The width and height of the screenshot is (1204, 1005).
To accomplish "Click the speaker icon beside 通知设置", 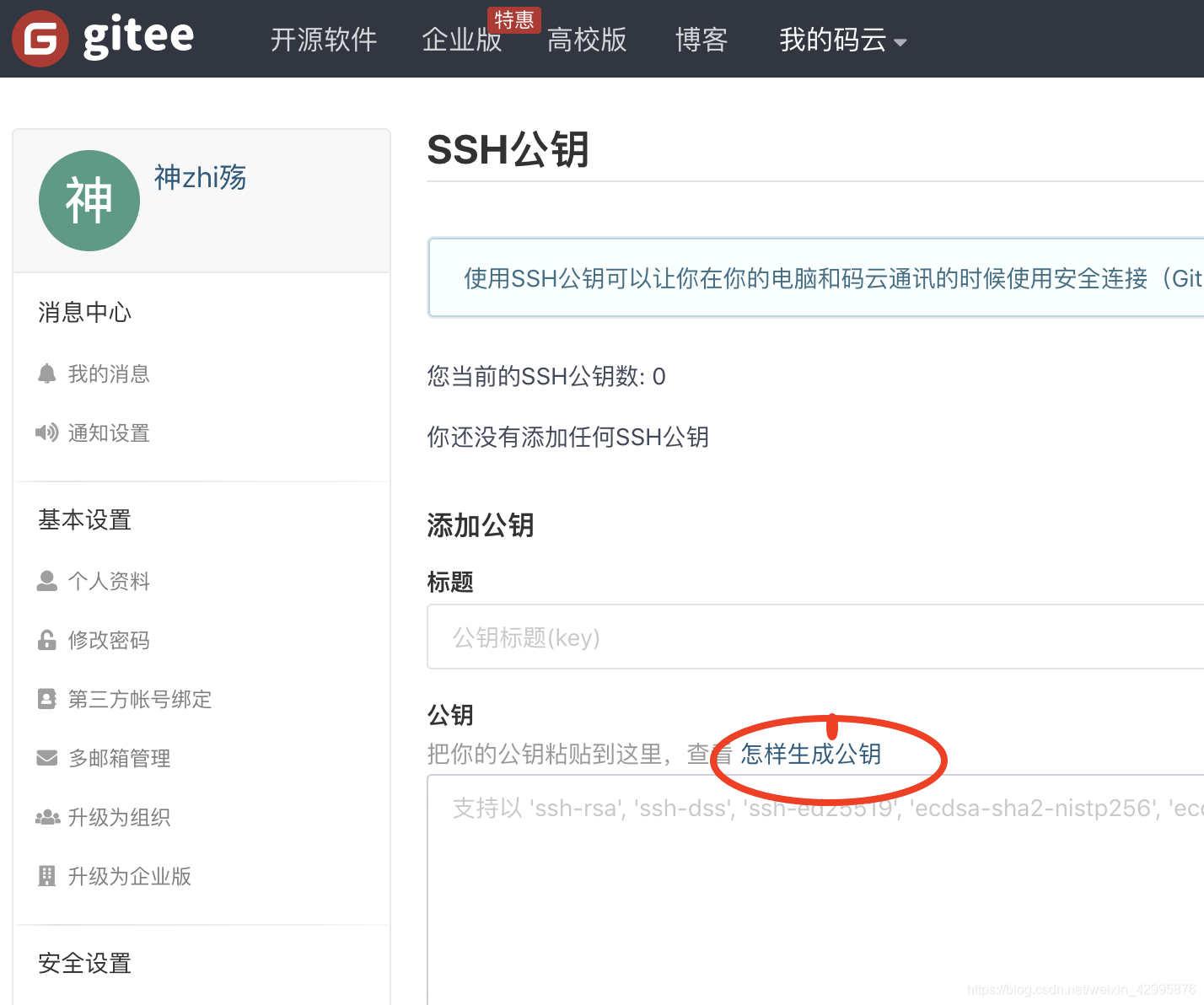I will [x=47, y=433].
